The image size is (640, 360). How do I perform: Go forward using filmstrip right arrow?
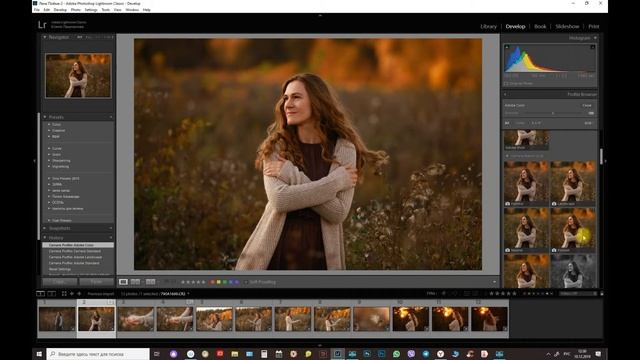click(x=79, y=293)
